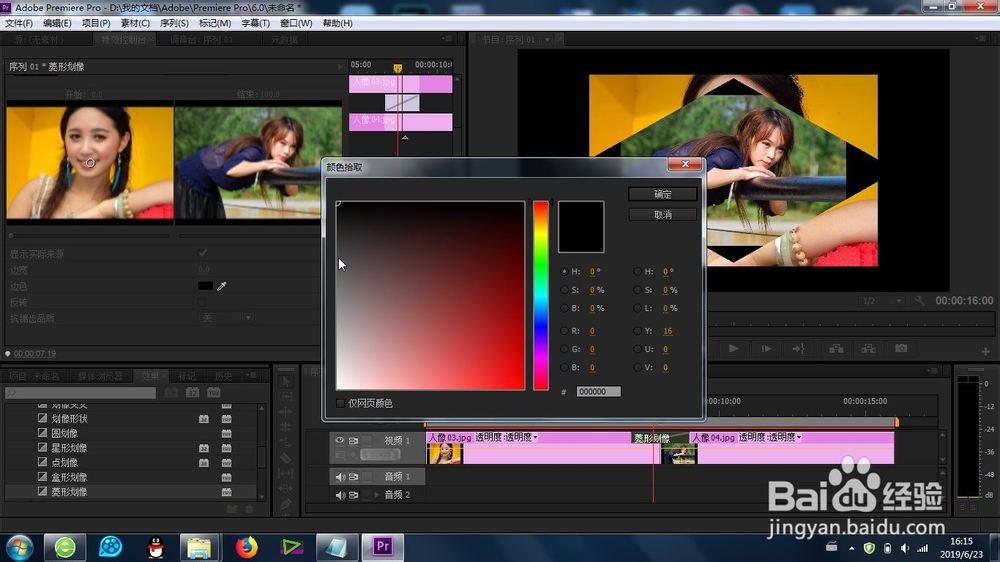1000x562 pixels.
Task: Confirm color with 确定 button
Action: [663, 194]
